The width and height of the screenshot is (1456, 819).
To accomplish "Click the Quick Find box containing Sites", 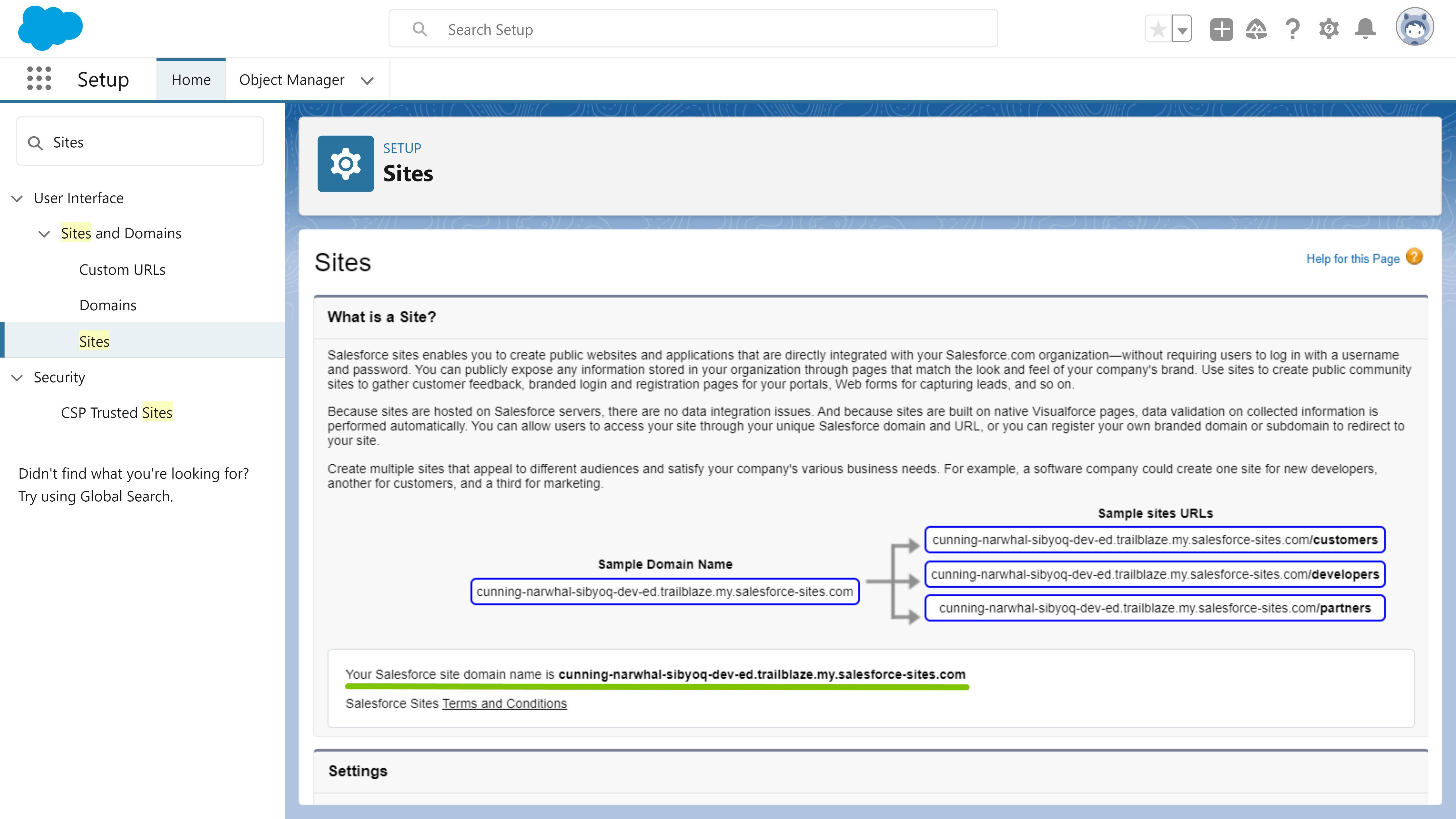I will click(x=140, y=142).
